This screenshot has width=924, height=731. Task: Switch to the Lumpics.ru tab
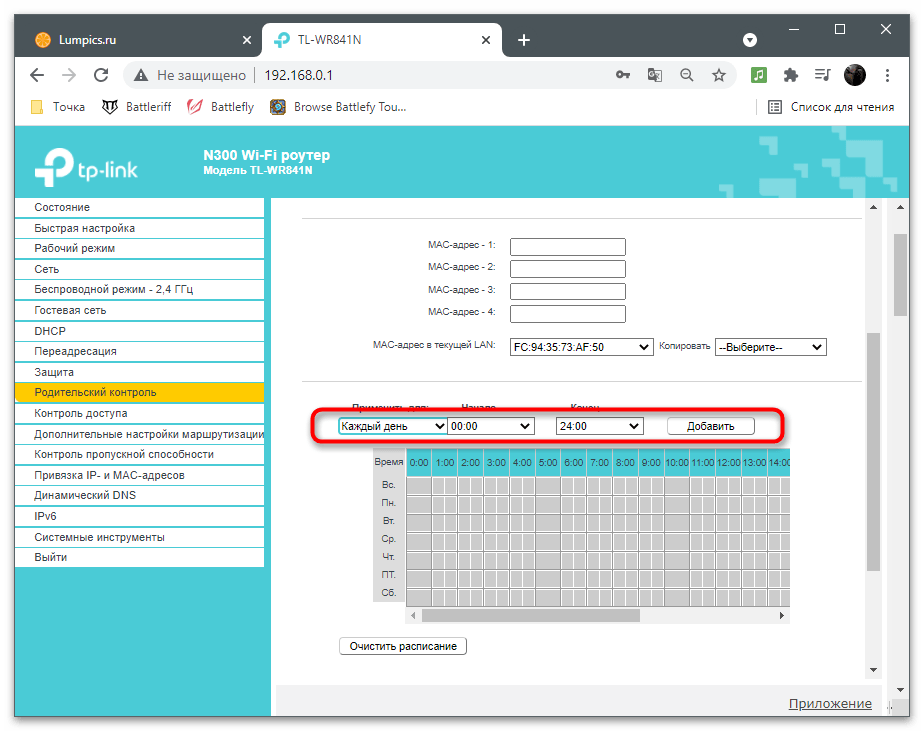click(x=140, y=40)
